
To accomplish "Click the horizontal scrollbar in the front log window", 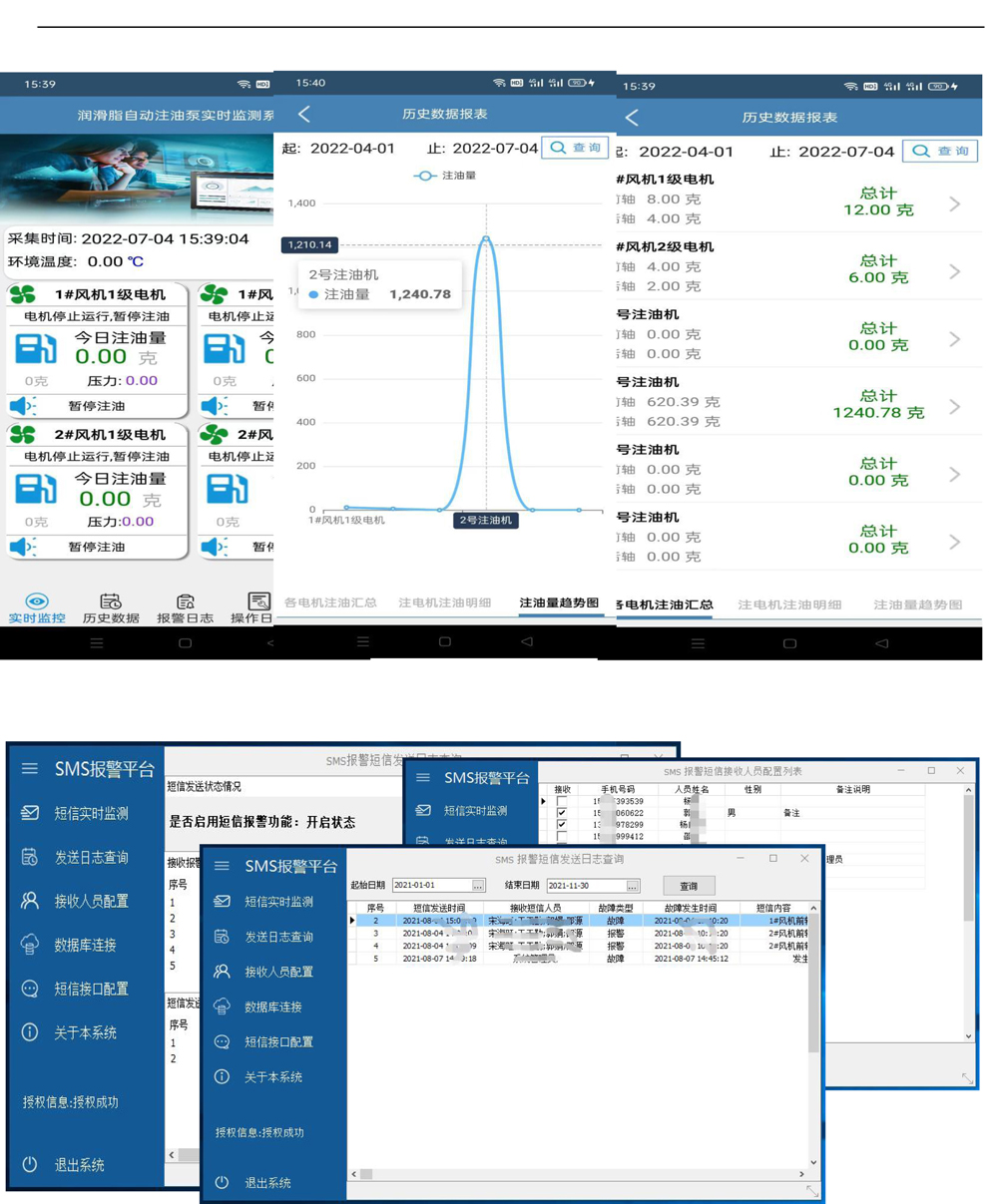I will pos(579,1174).
